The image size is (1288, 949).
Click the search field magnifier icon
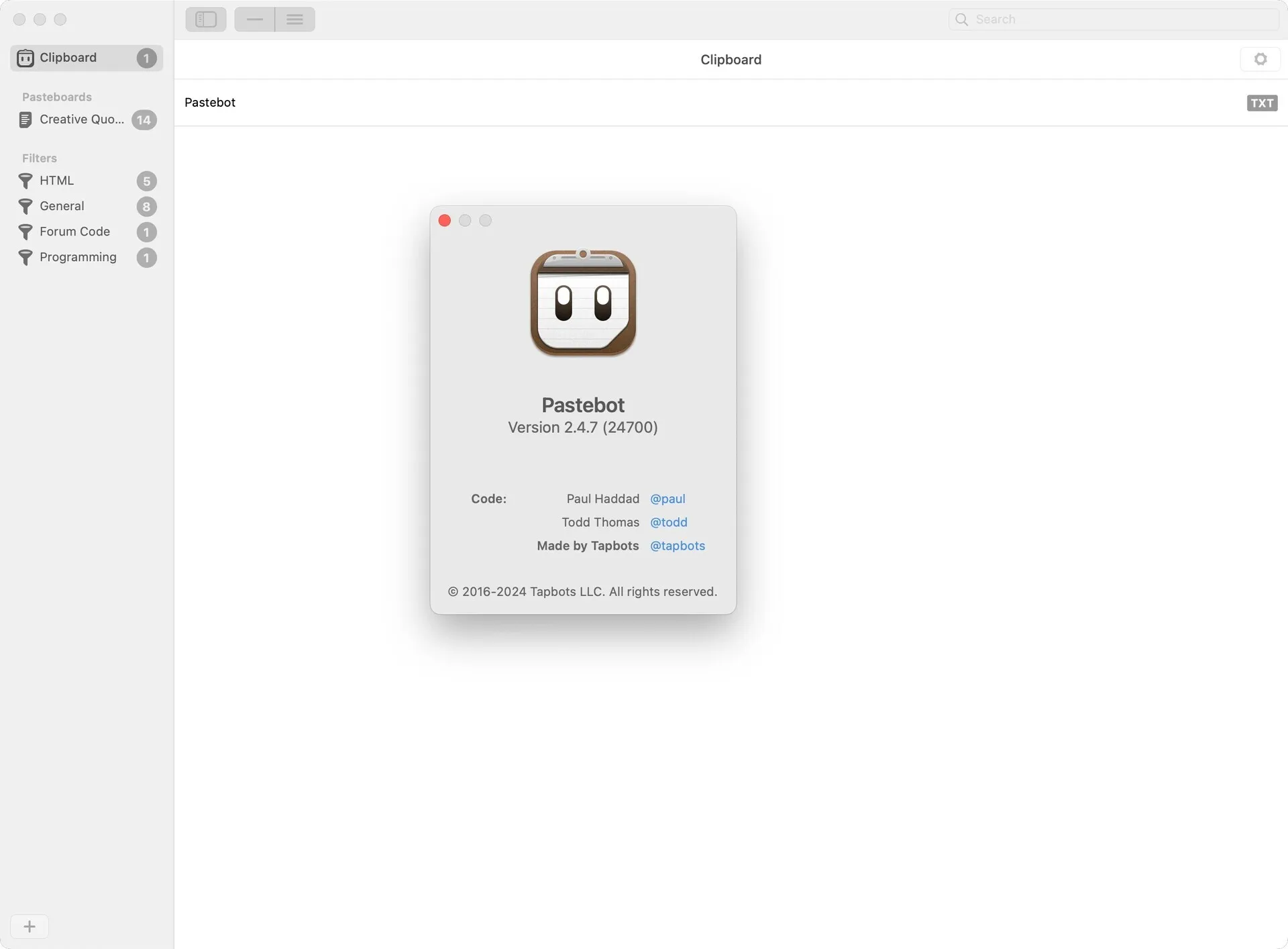coord(962,19)
